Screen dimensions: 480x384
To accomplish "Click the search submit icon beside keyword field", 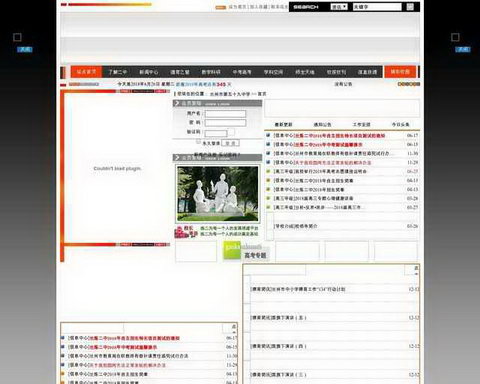I will point(410,7).
